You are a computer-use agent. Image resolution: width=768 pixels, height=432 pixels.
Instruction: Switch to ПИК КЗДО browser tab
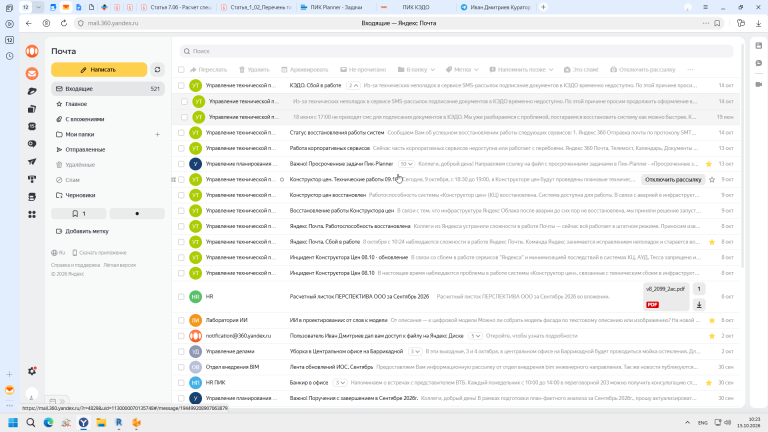click(x=415, y=7)
